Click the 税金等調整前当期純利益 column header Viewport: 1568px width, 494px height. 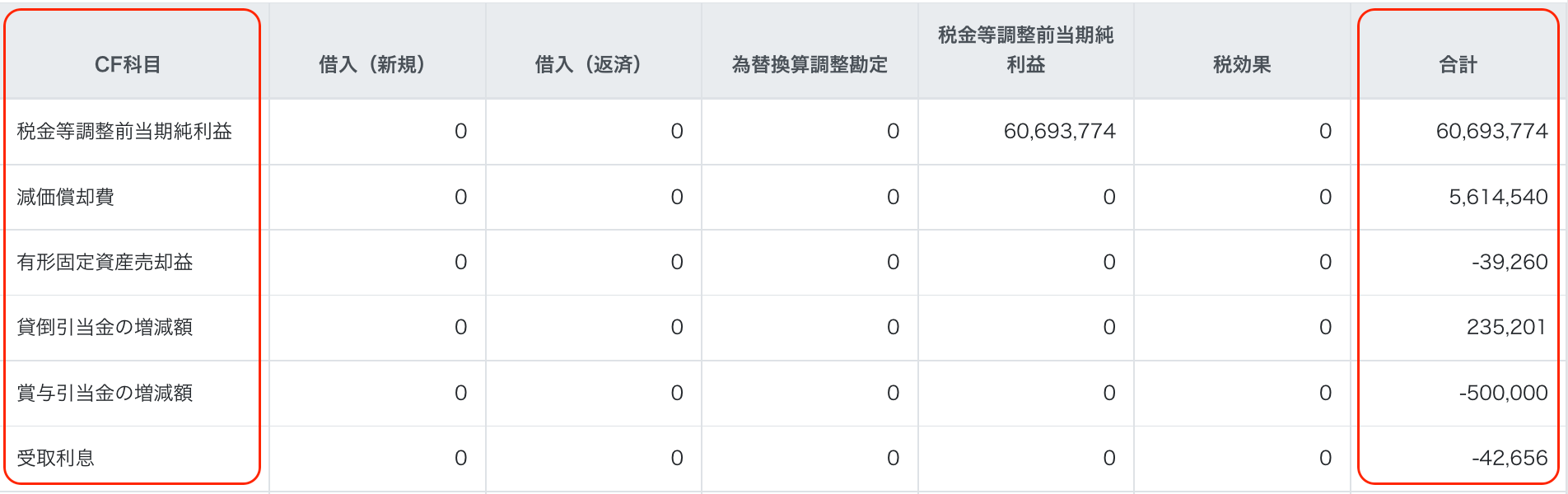(x=1025, y=49)
